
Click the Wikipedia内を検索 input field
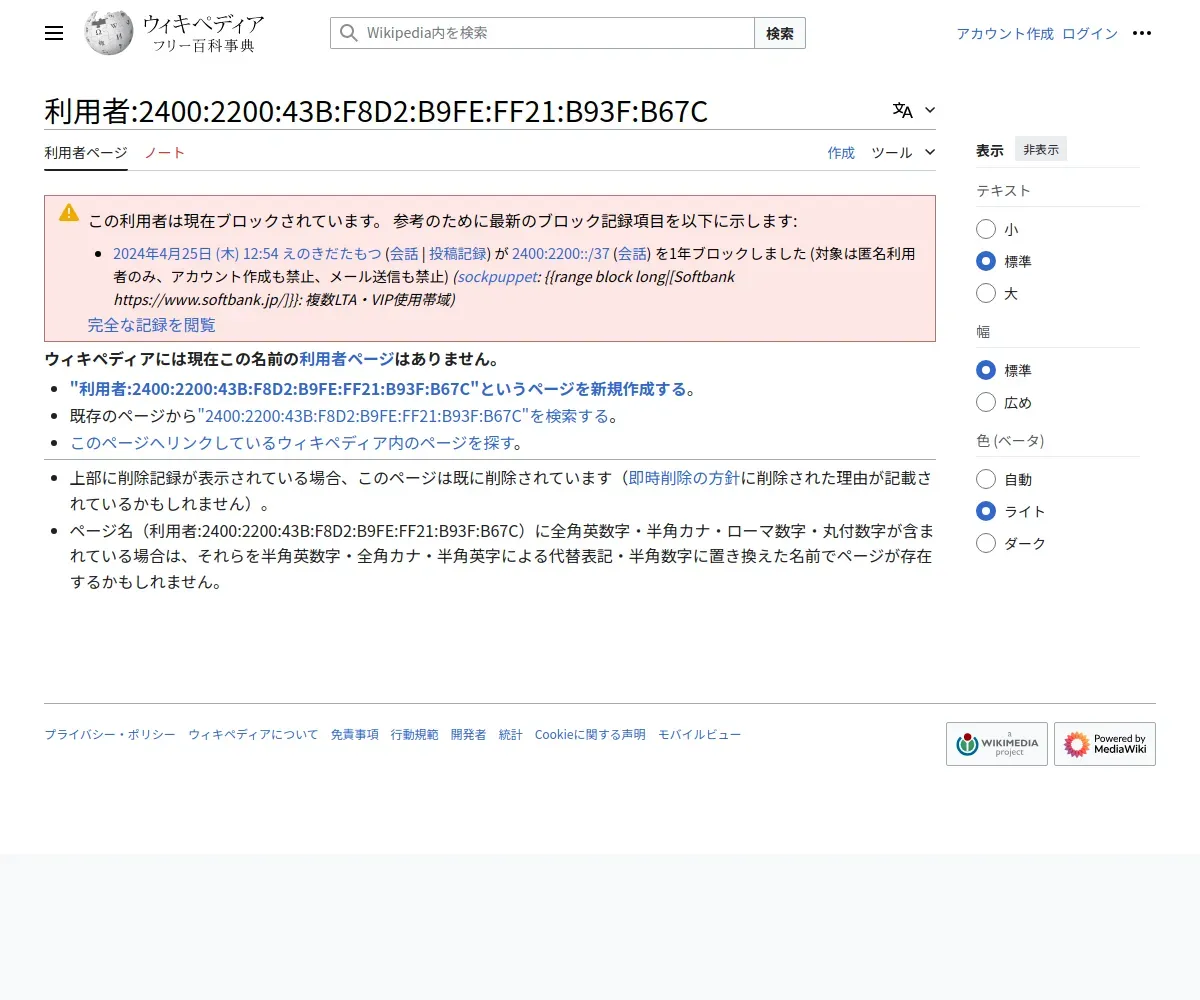[555, 33]
